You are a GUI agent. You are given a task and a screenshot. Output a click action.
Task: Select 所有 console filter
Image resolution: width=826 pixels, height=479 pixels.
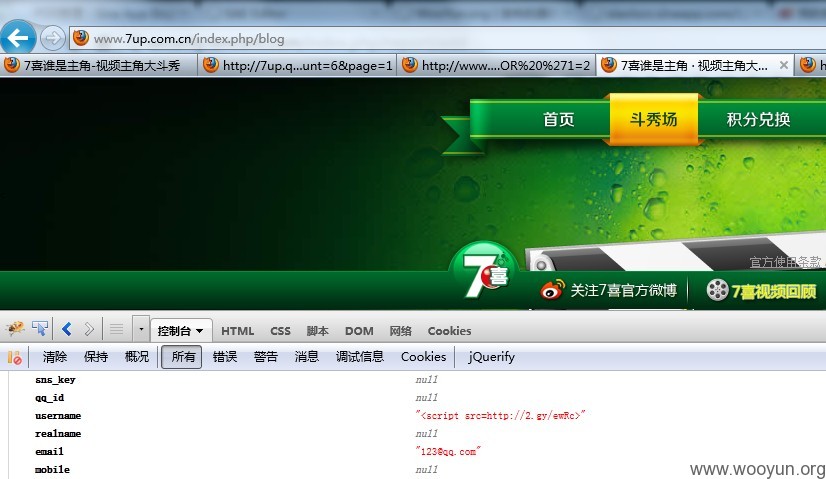pos(182,357)
